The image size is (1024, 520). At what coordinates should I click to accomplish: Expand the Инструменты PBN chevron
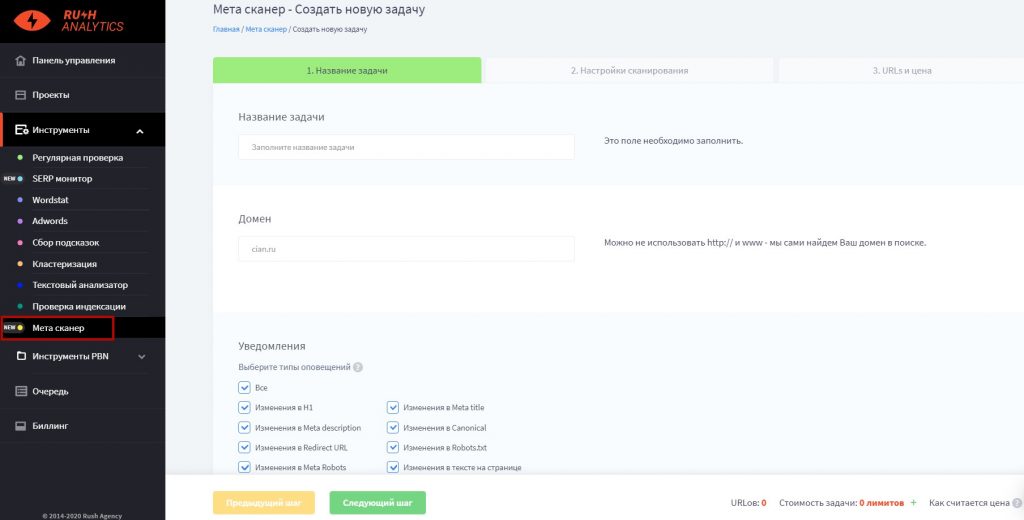point(142,356)
